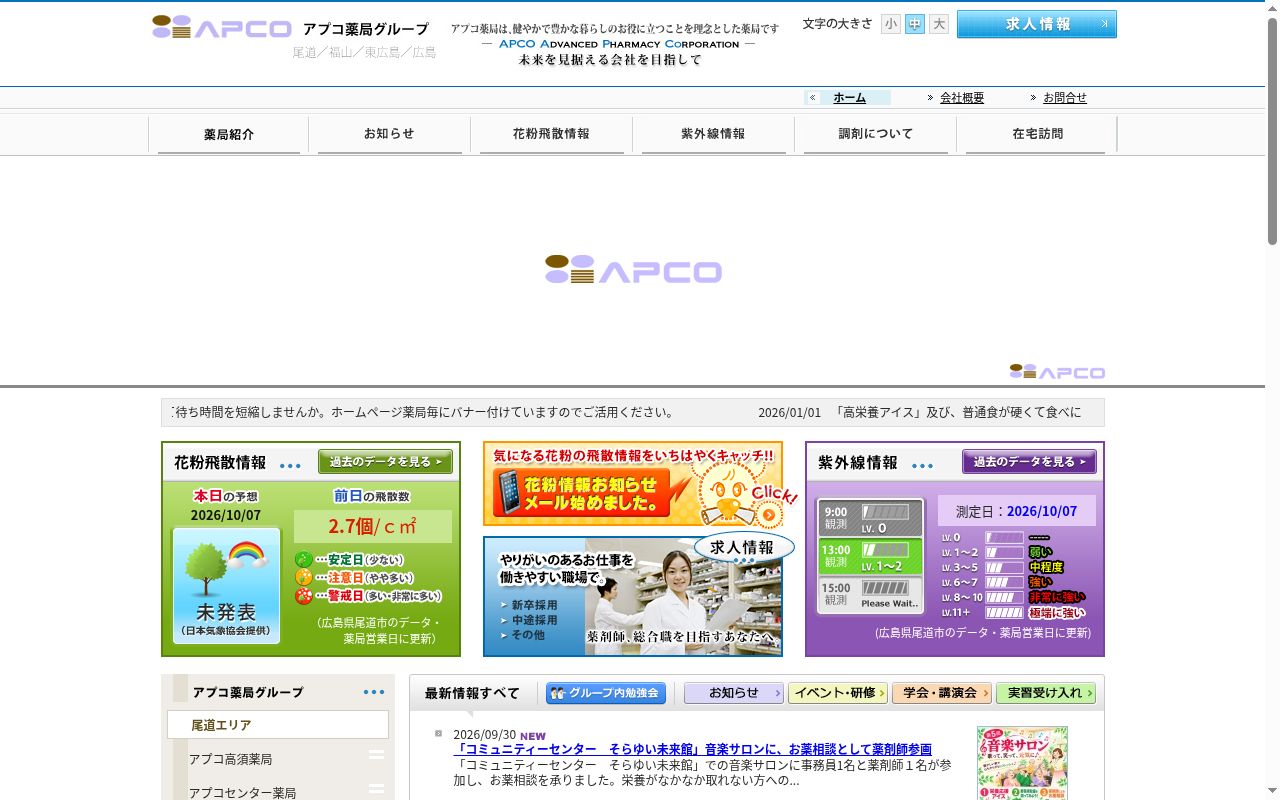Open 紫外線情報 in the navigation bar
Screen dimensions: 1280x800
pyautogui.click(x=713, y=134)
